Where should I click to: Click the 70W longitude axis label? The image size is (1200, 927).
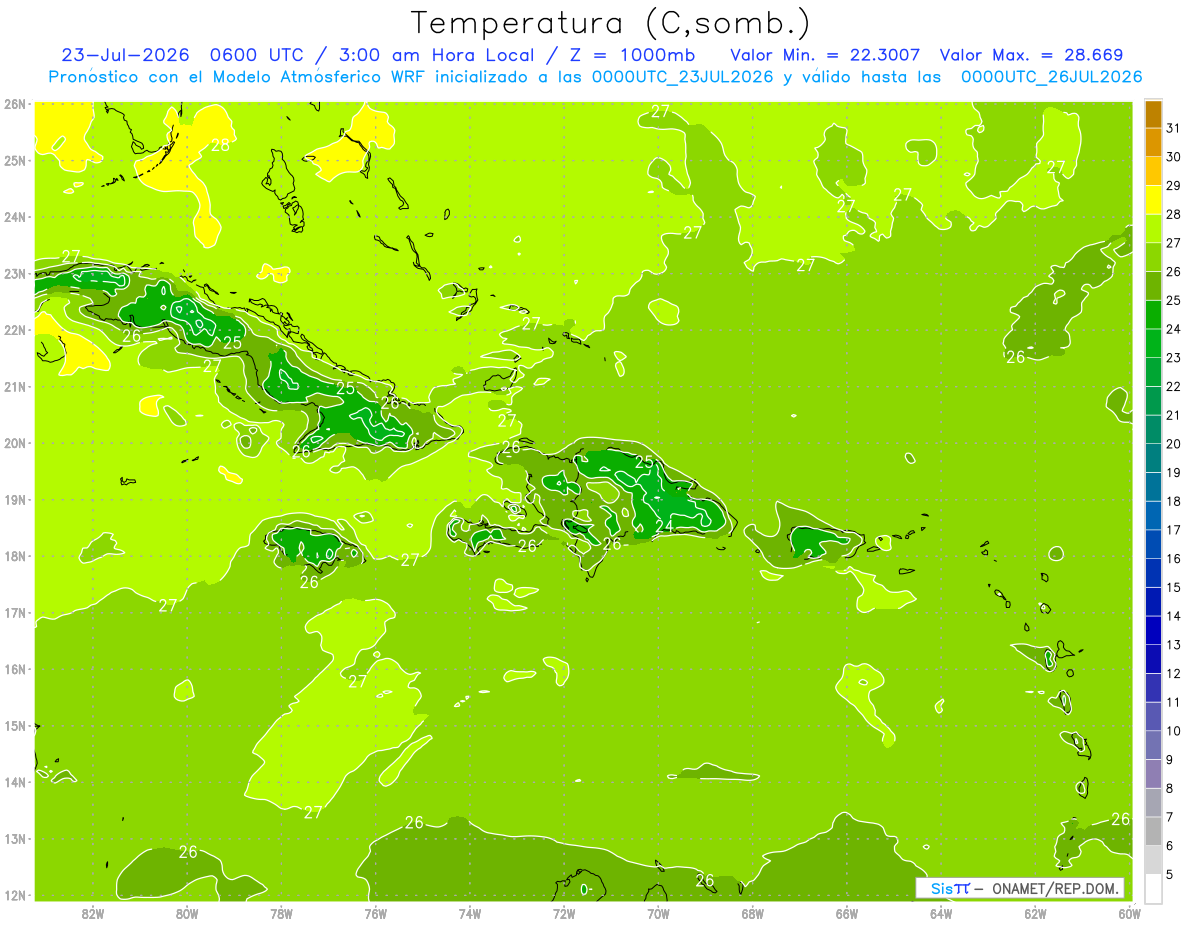click(x=658, y=913)
